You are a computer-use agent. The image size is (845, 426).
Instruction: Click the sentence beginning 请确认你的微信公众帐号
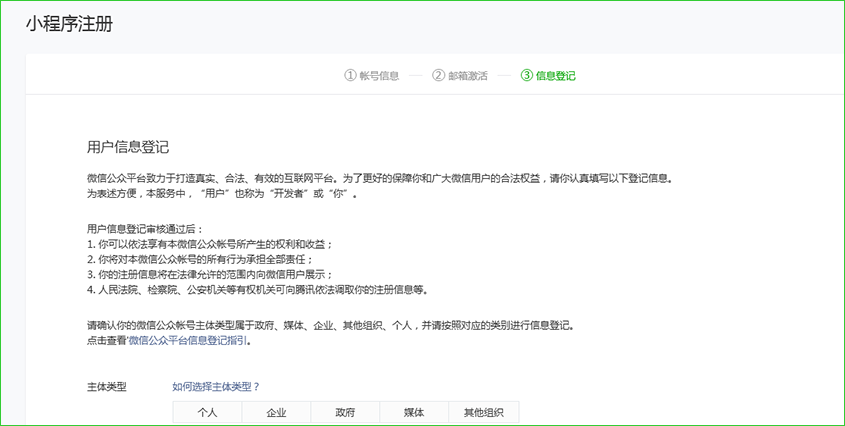(330, 325)
